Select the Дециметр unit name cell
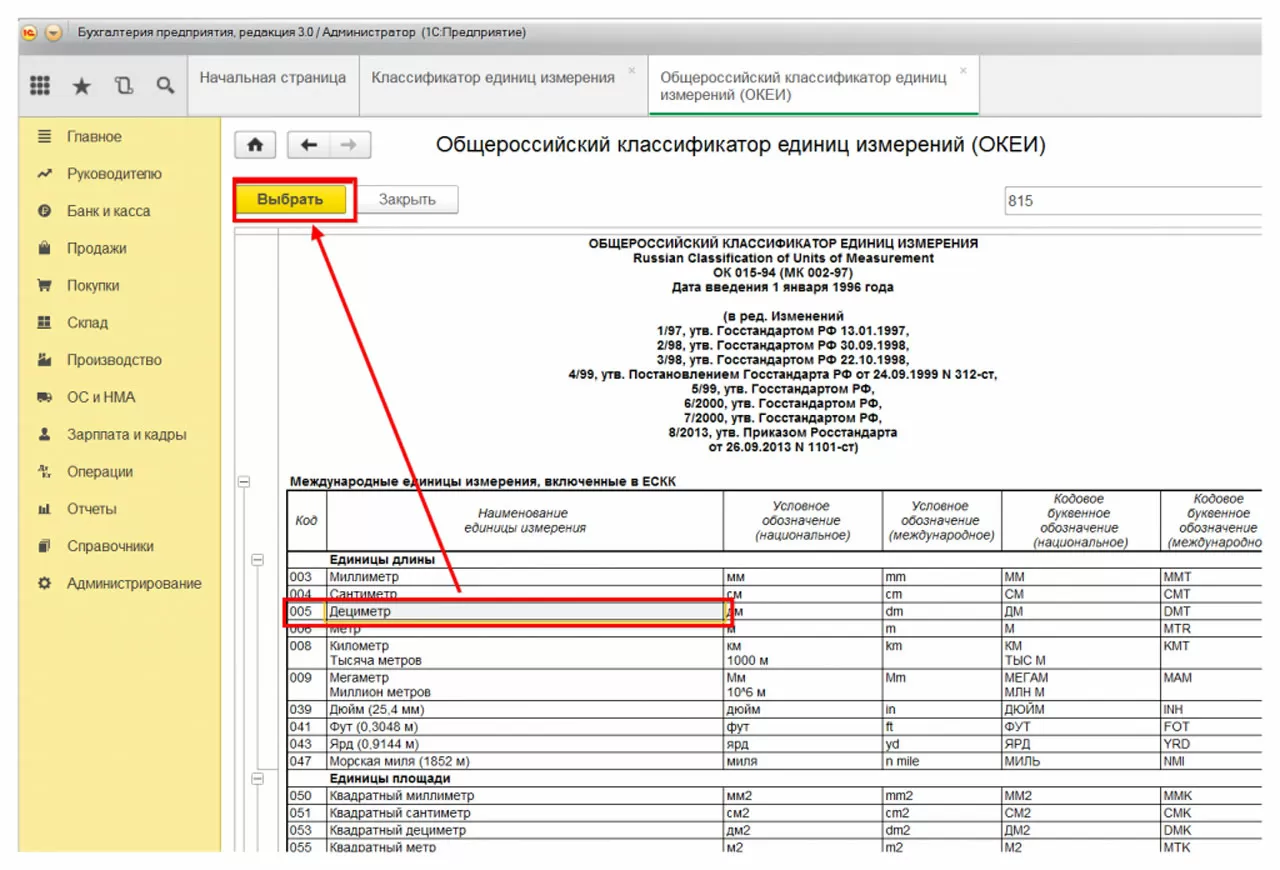This screenshot has width=1280, height=870. click(525, 611)
